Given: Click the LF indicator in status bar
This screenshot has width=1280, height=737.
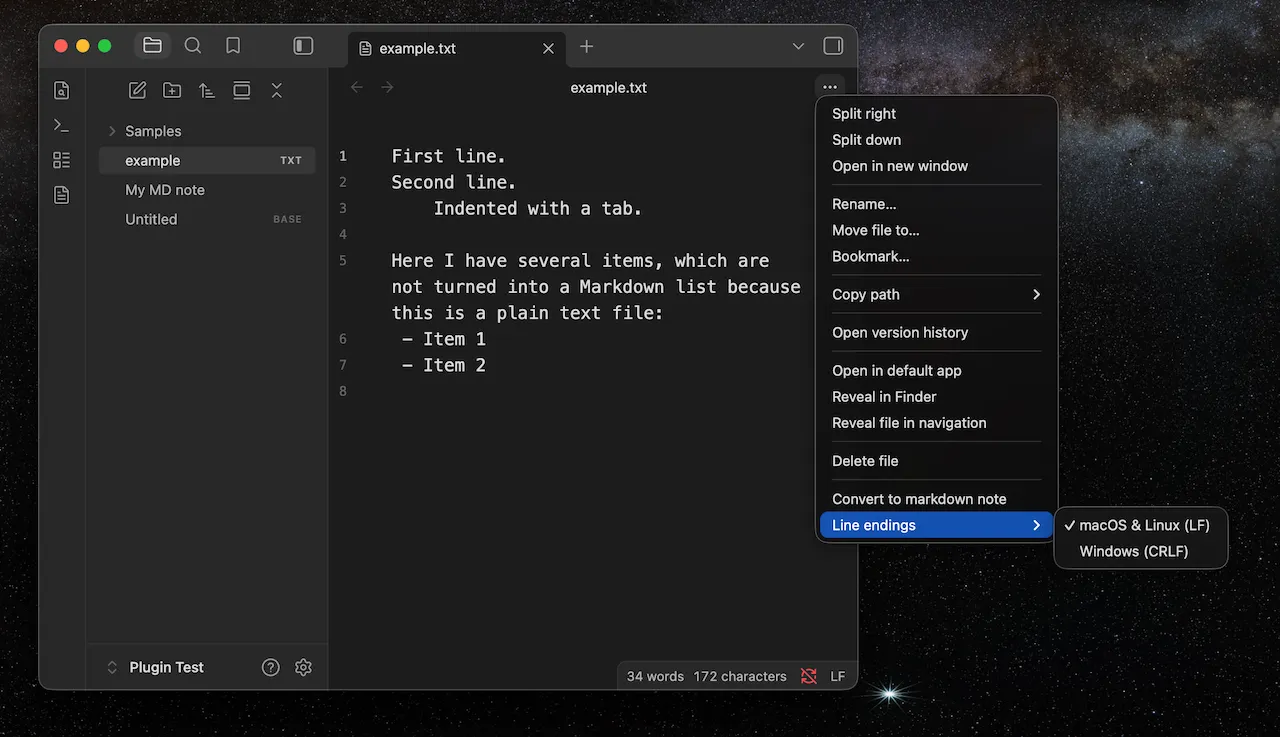Looking at the screenshot, I should pyautogui.click(x=838, y=676).
